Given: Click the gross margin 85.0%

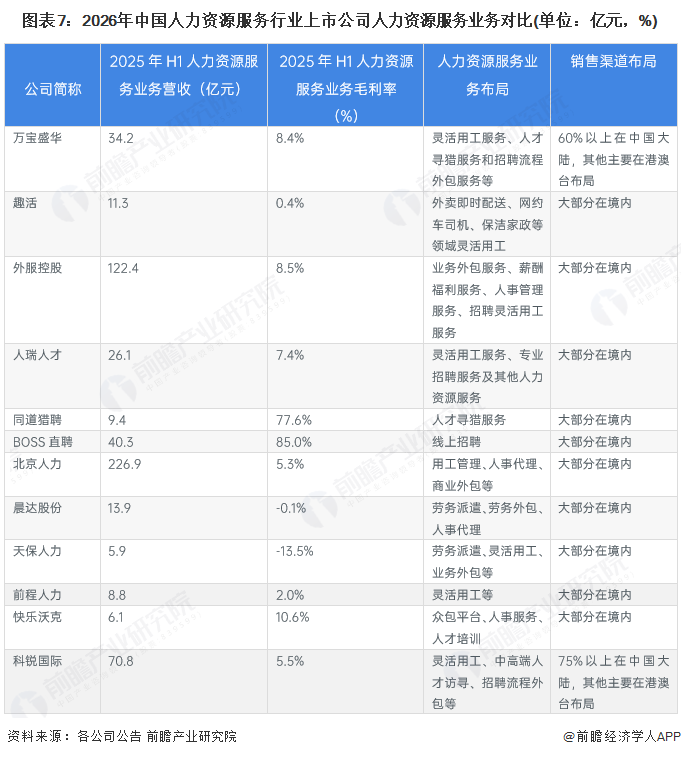Looking at the screenshot, I should coord(294,442).
